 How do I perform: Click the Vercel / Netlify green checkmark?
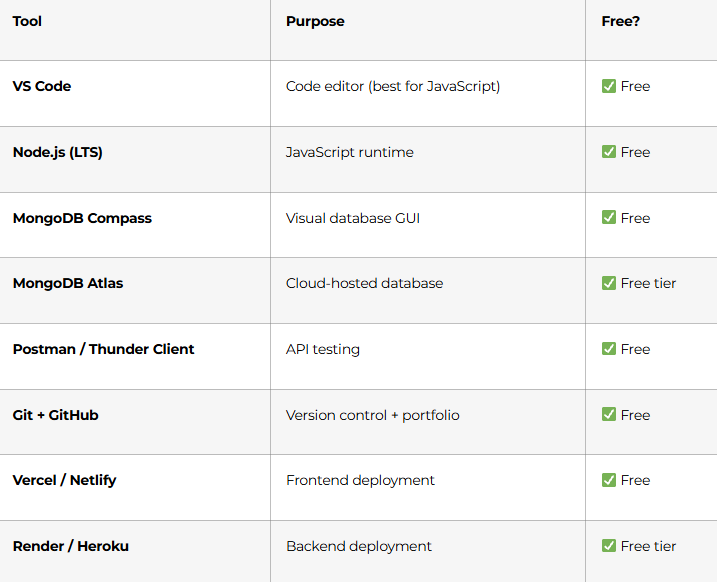[x=609, y=480]
